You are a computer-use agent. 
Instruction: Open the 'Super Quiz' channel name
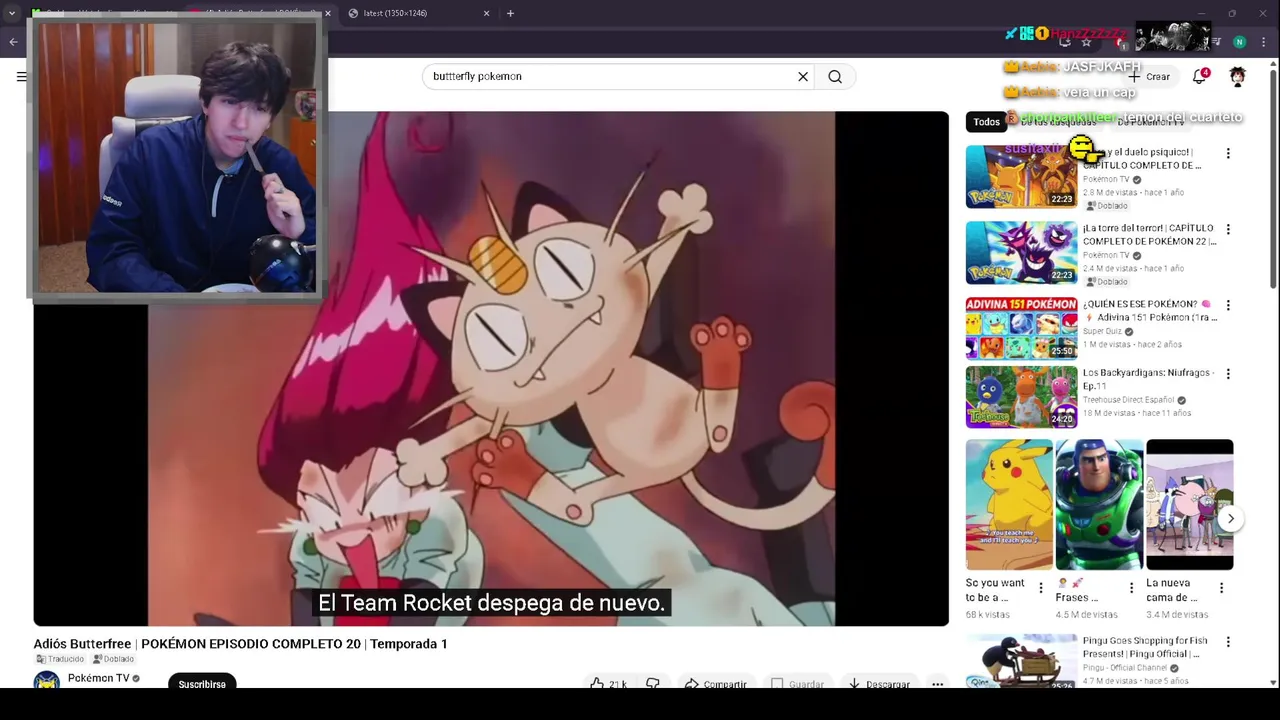1102,331
